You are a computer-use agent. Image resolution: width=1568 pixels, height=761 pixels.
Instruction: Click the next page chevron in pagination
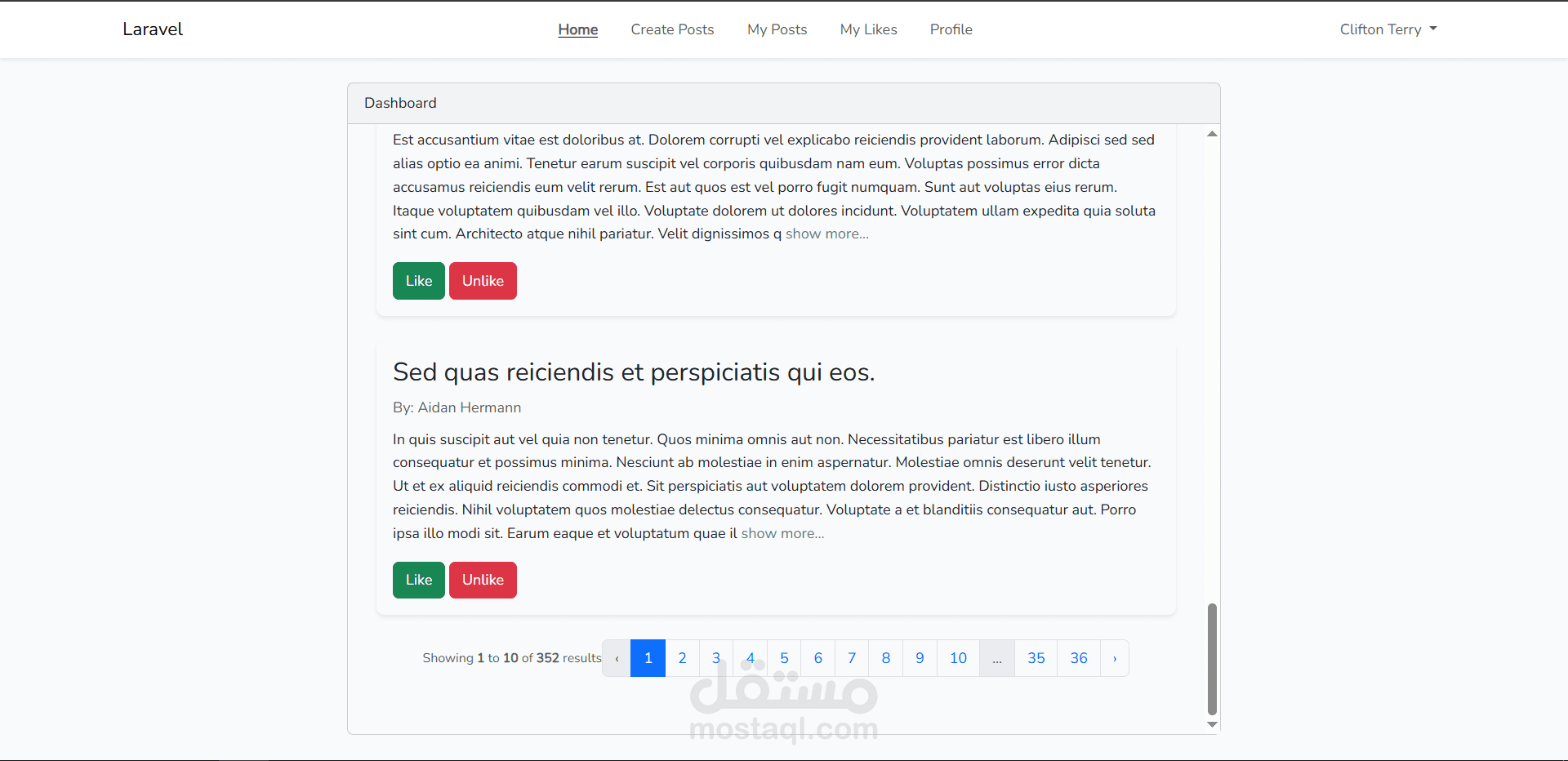(1114, 658)
